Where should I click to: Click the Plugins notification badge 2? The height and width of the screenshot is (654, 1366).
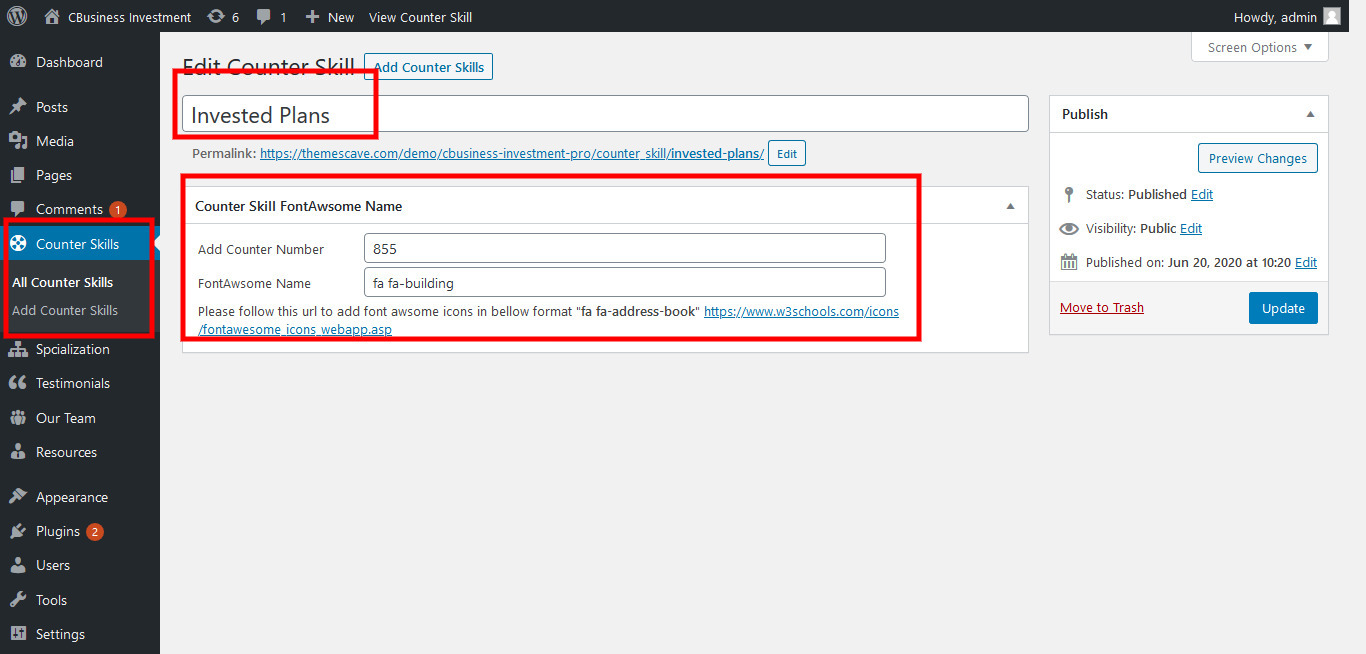tap(95, 532)
